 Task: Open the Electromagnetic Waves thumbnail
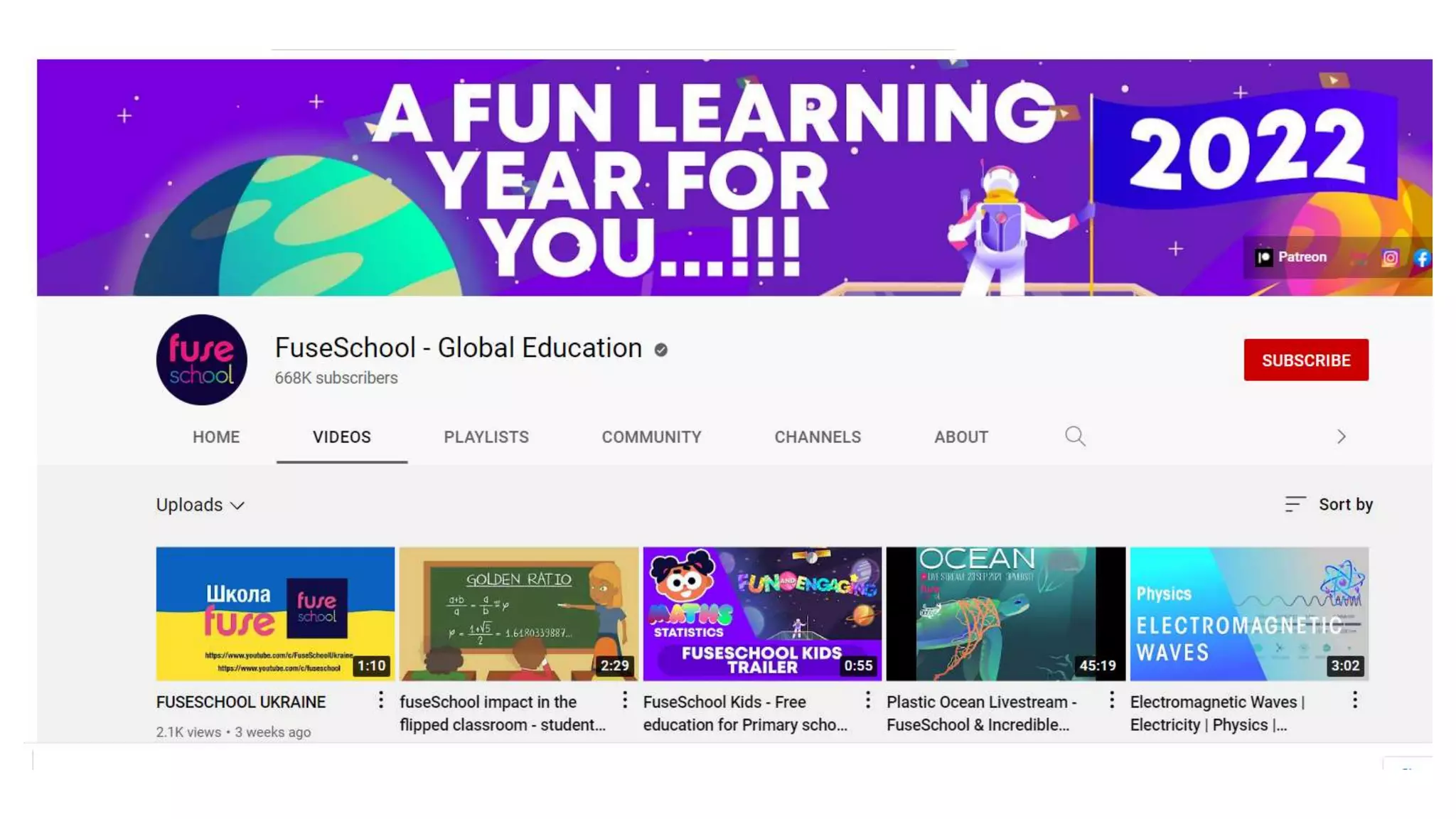pos(1248,613)
